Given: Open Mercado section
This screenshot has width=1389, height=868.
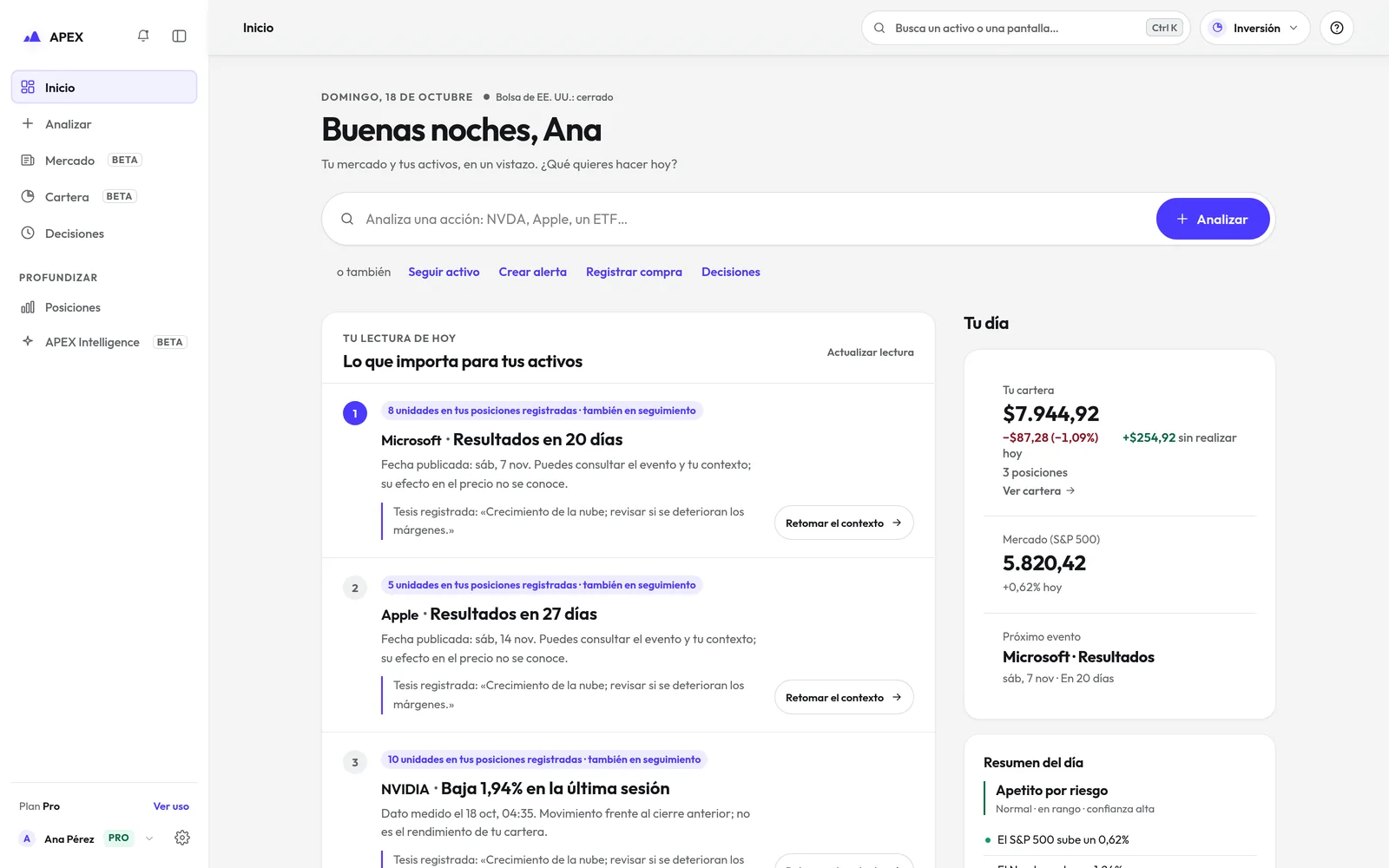Looking at the screenshot, I should [104, 160].
